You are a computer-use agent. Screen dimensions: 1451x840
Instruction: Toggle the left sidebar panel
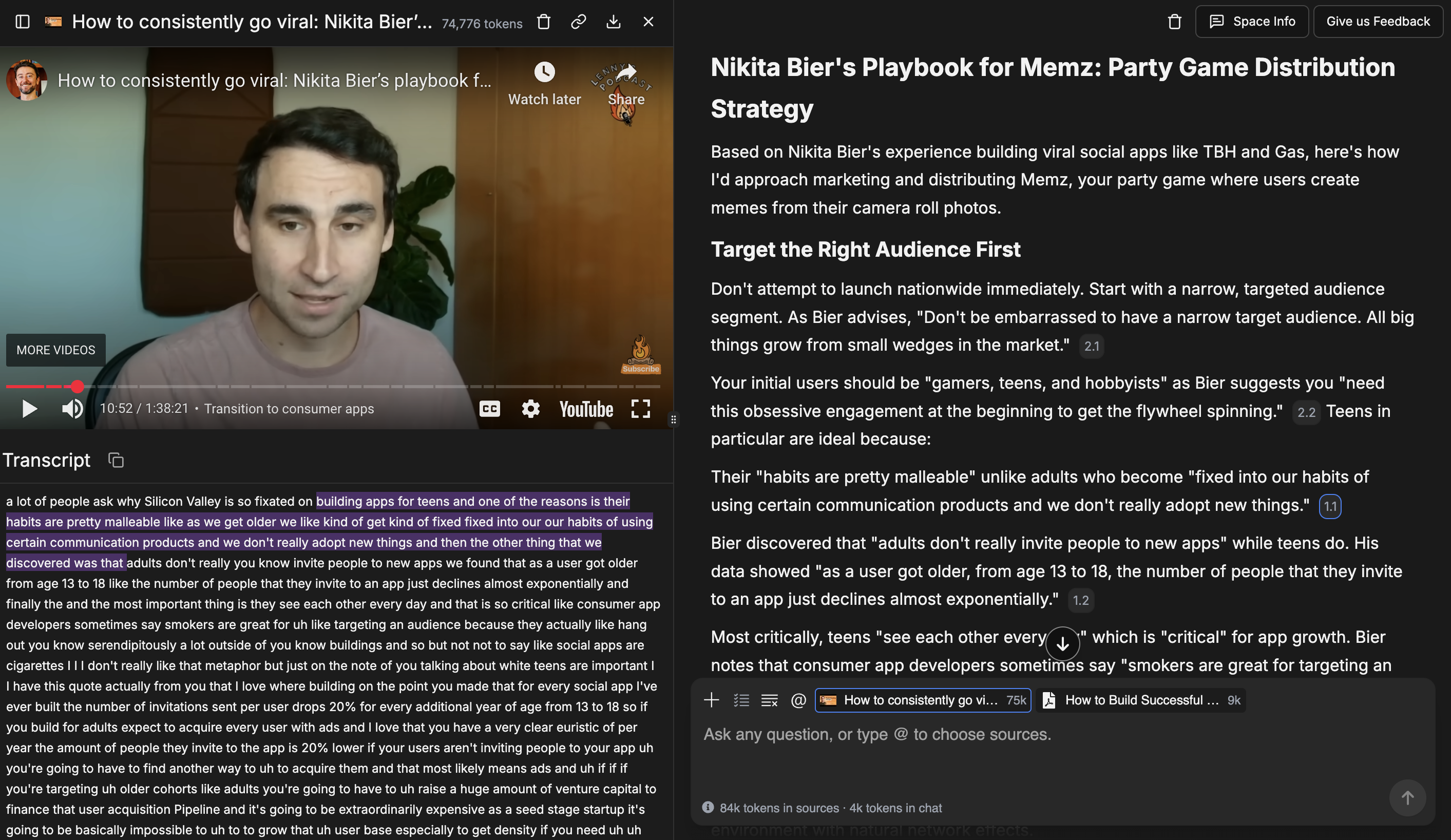[x=23, y=22]
